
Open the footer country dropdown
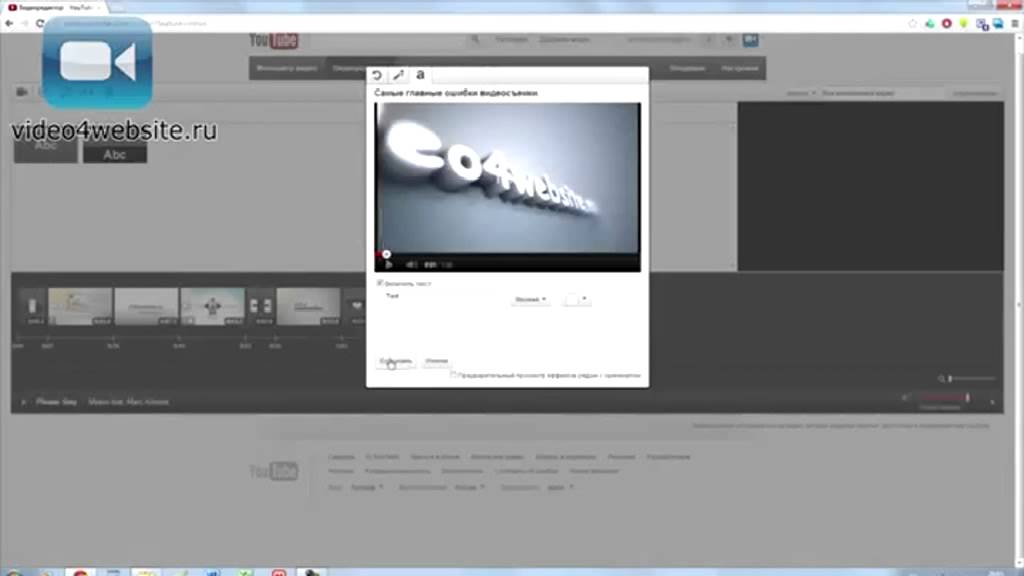tap(470, 487)
